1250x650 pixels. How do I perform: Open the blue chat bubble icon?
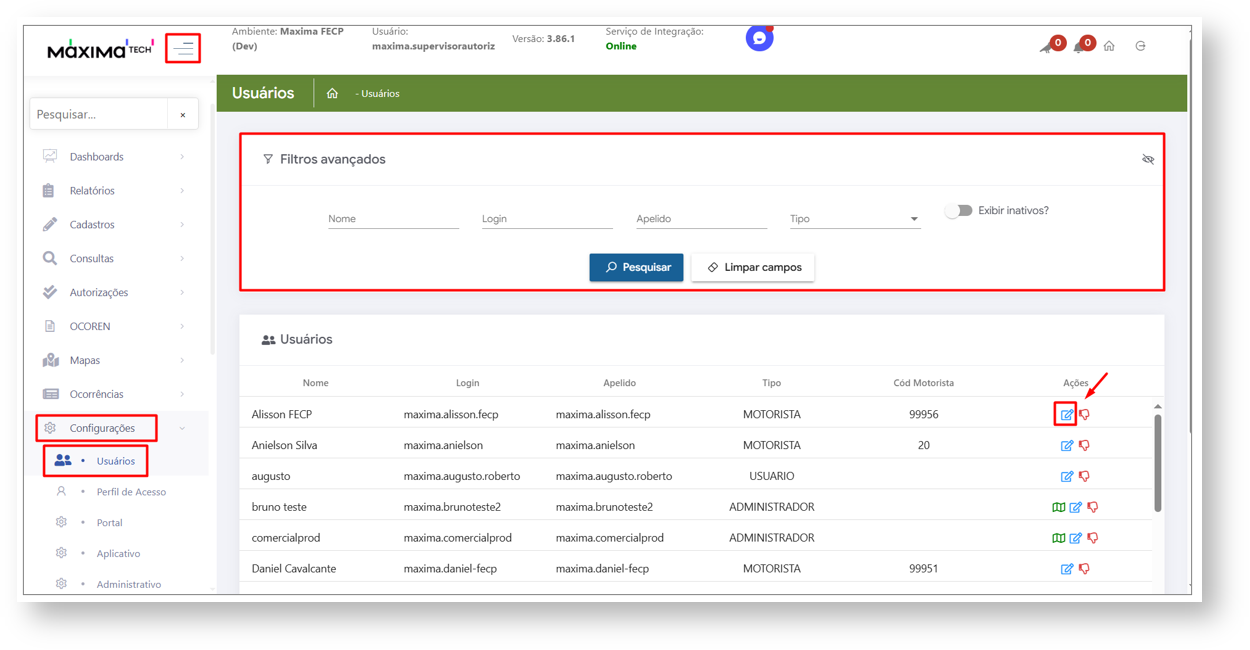coord(759,39)
